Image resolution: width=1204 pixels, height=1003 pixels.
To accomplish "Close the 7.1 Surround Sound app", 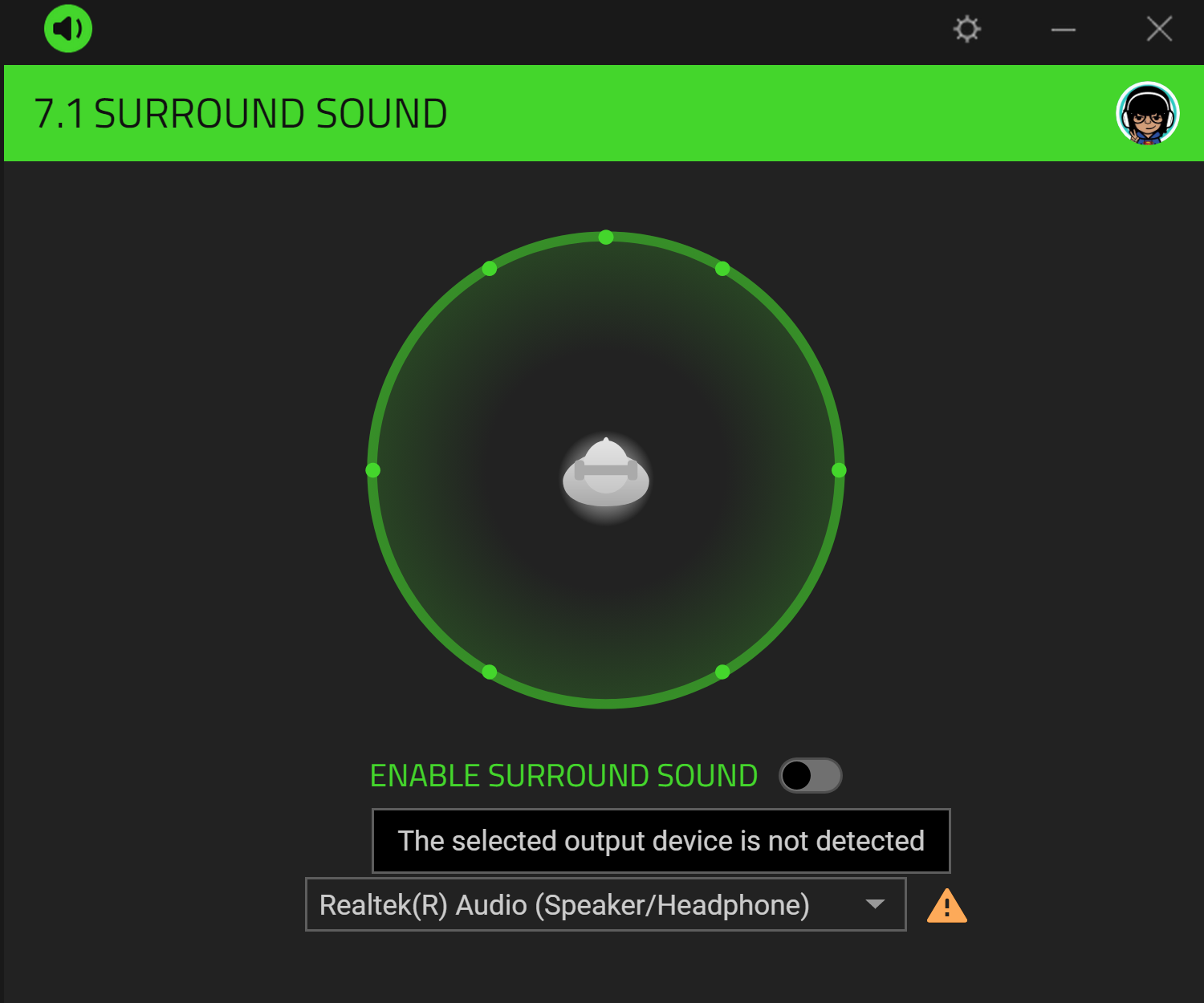I will click(x=1159, y=29).
